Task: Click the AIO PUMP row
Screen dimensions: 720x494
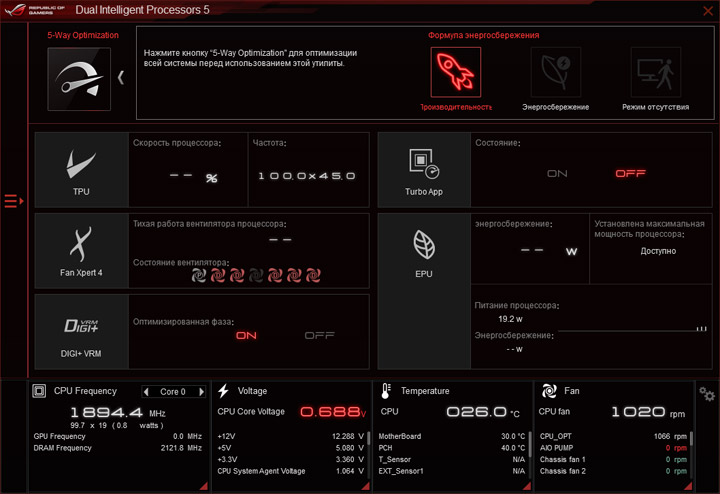Action: [x=613, y=448]
